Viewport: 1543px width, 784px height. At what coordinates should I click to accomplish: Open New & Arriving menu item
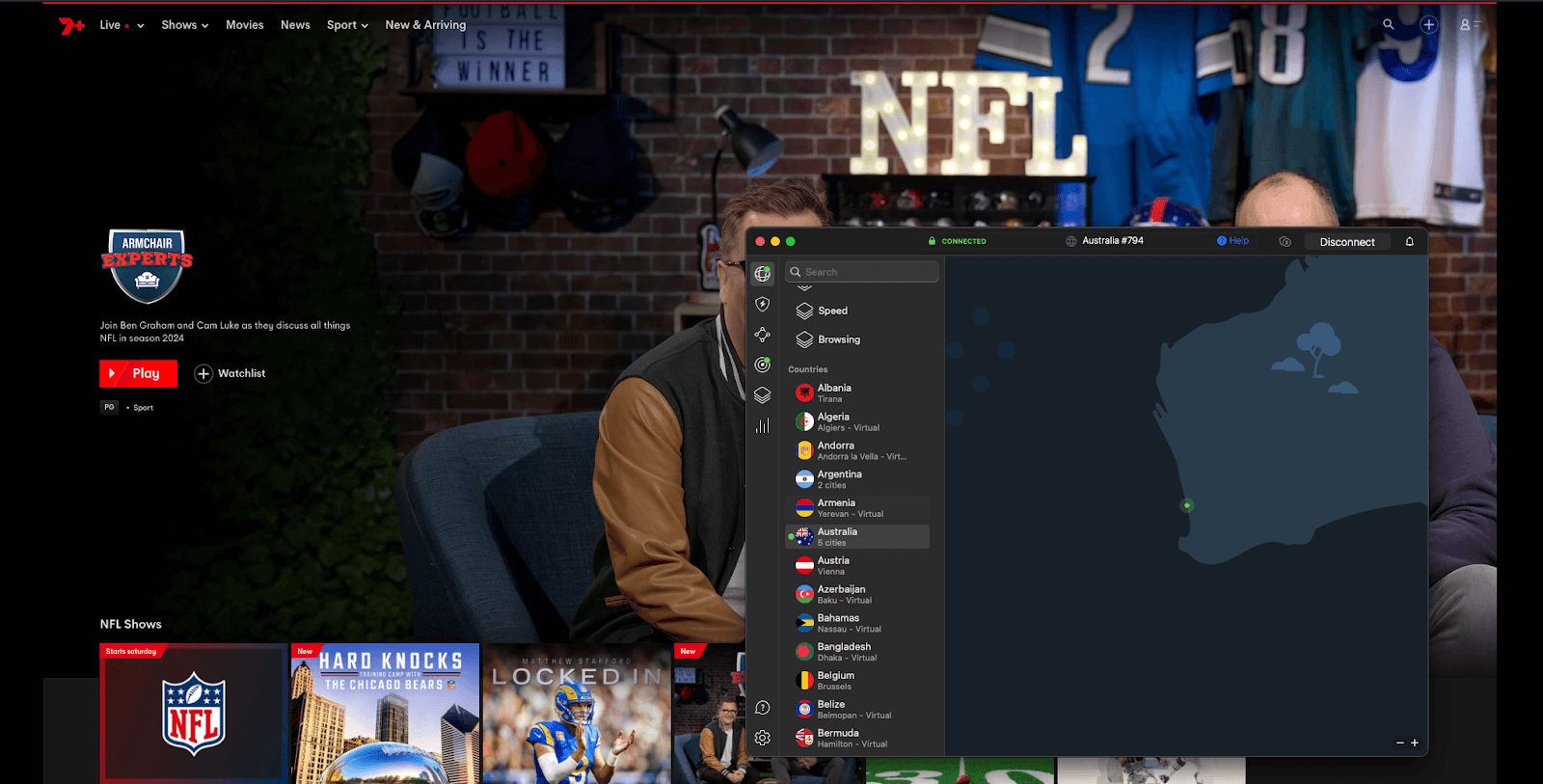coord(425,25)
